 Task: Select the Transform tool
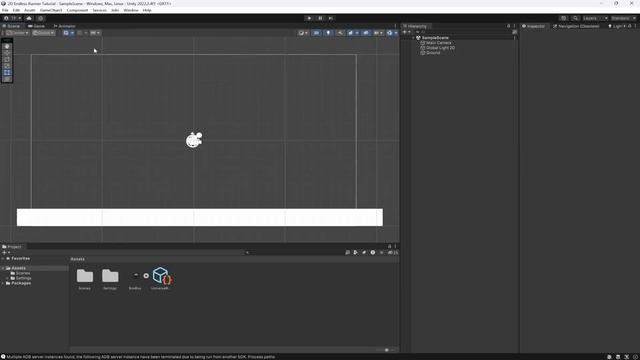[7, 79]
